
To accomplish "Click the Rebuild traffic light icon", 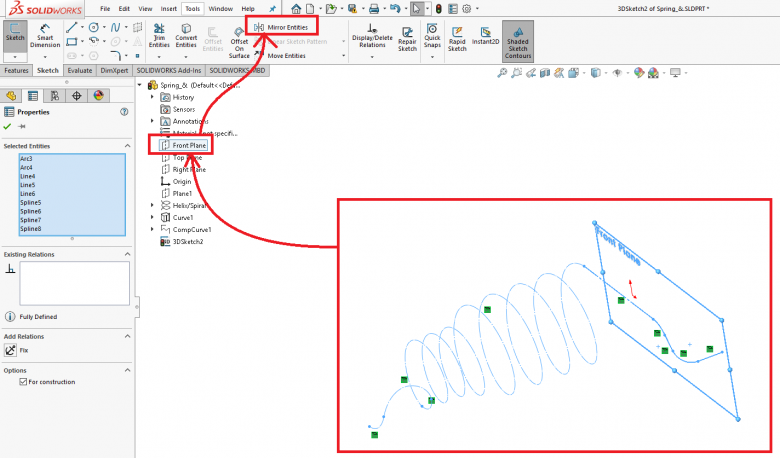I will (x=439, y=8).
